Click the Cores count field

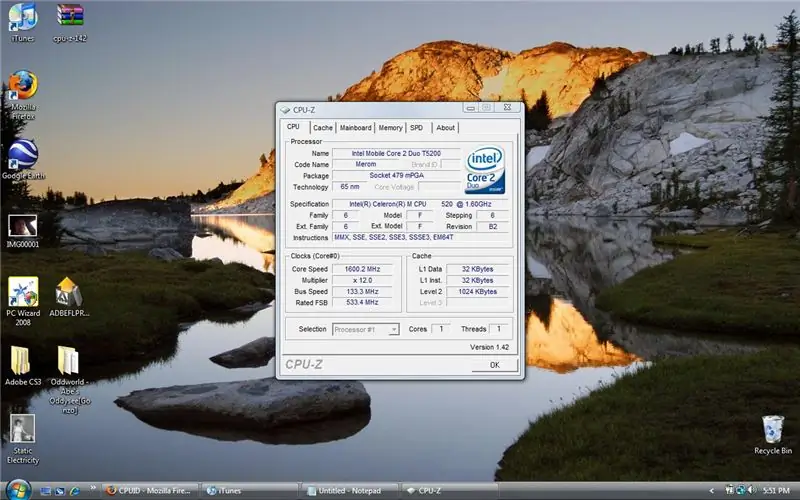click(441, 329)
